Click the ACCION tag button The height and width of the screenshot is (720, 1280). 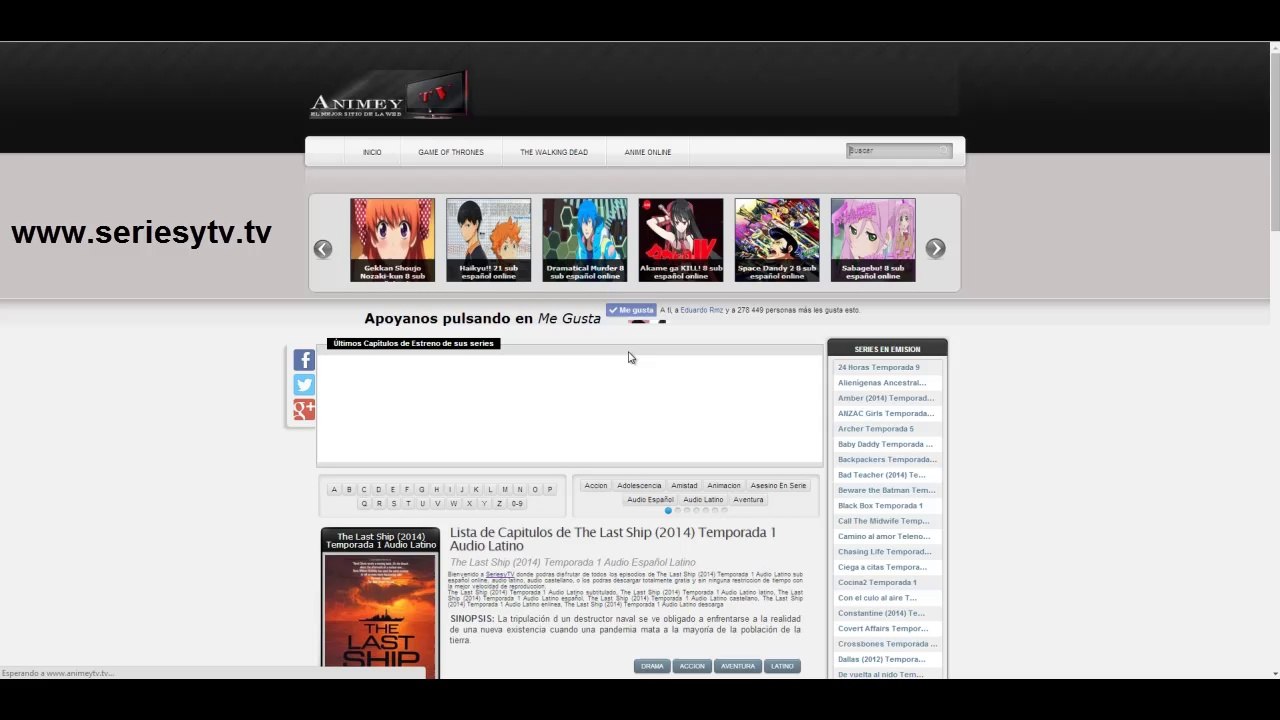click(692, 666)
